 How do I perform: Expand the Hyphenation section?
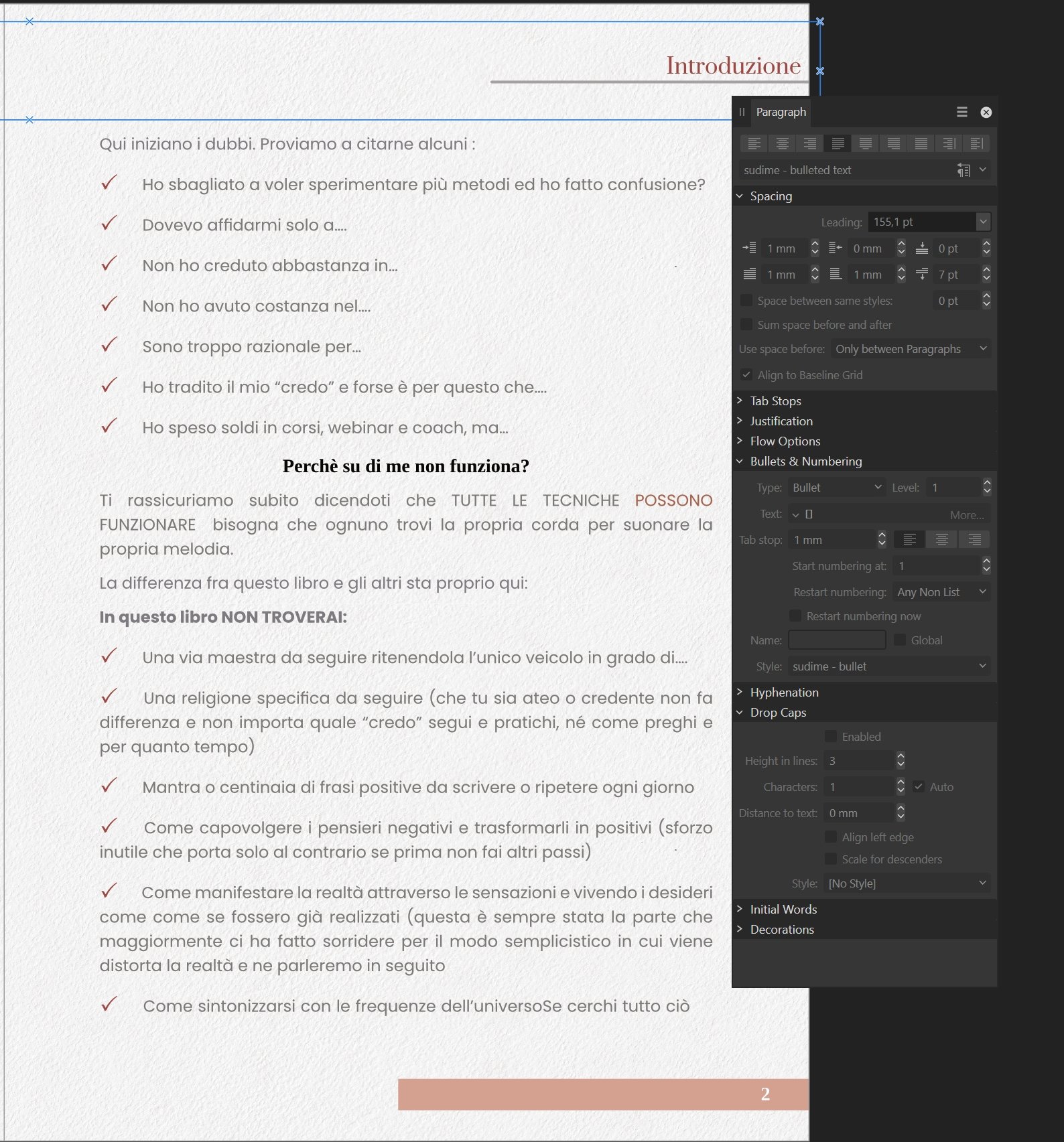click(x=740, y=692)
